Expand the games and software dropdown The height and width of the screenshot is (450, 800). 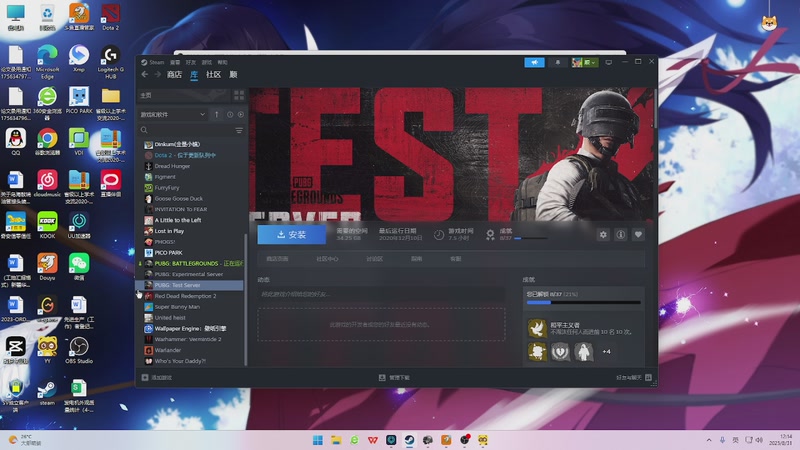click(x=173, y=114)
